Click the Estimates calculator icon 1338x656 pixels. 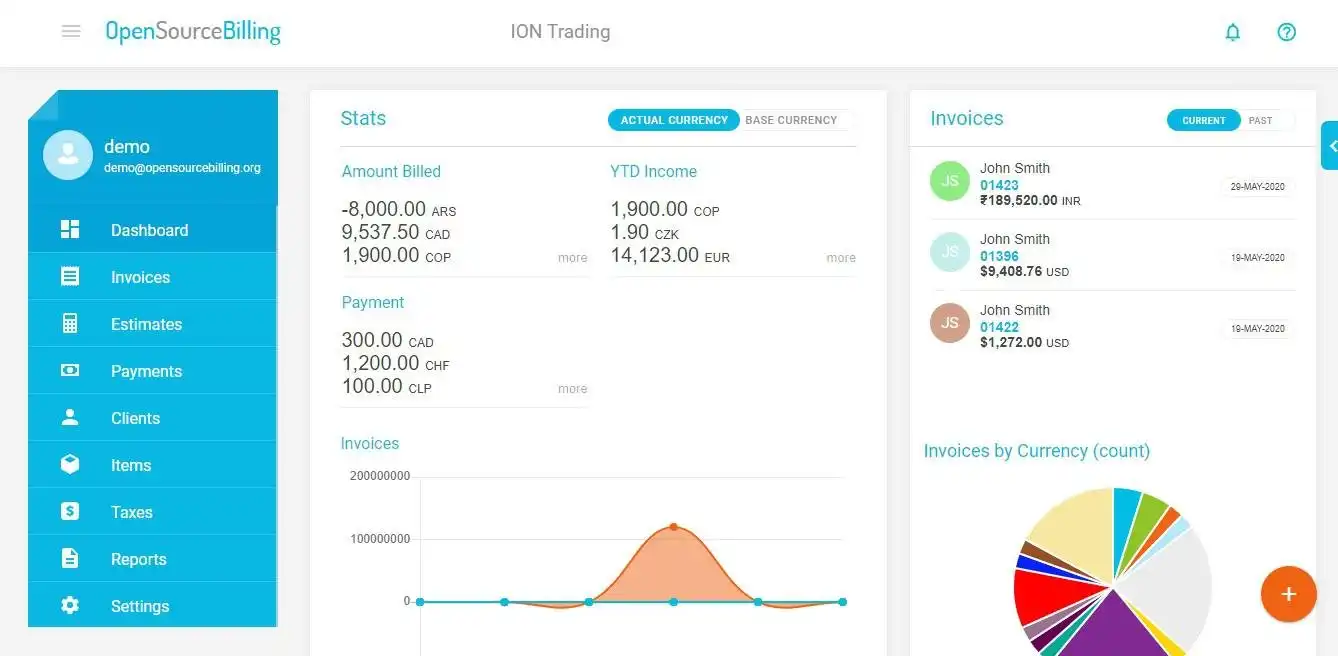pos(70,324)
